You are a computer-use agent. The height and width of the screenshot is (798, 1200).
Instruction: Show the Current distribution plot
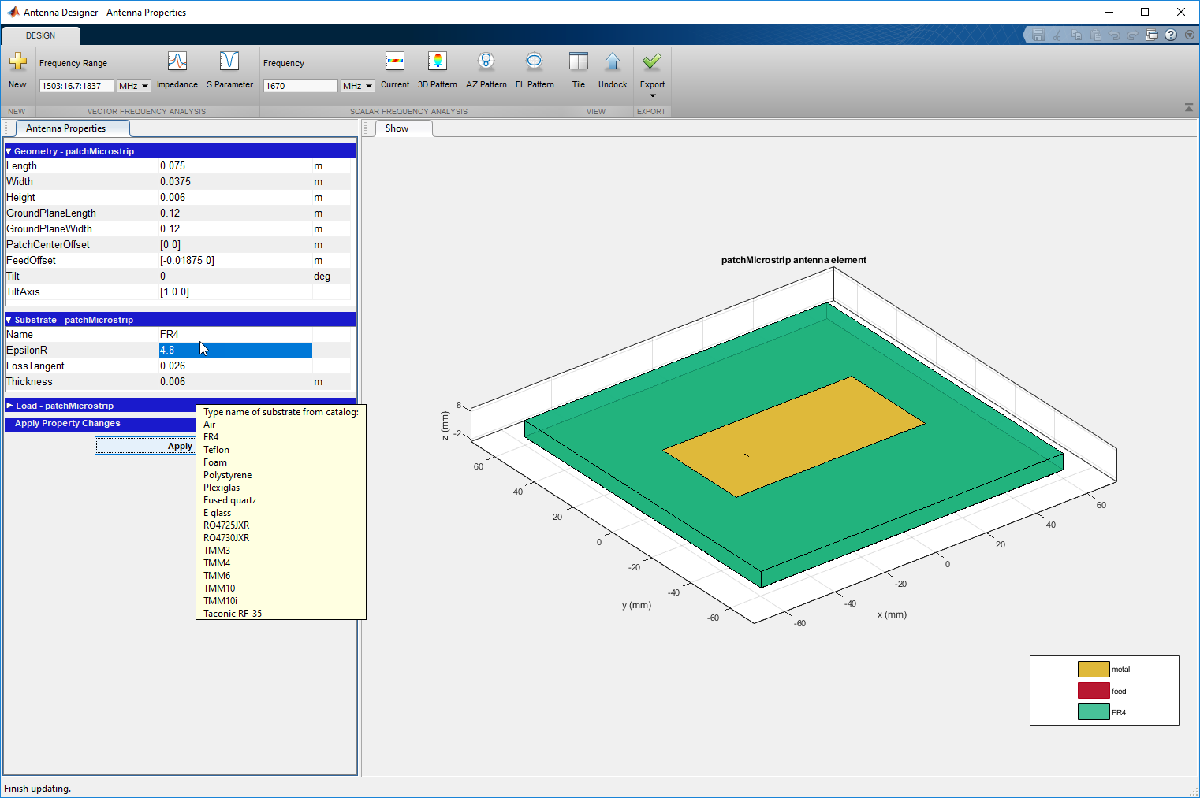(395, 62)
